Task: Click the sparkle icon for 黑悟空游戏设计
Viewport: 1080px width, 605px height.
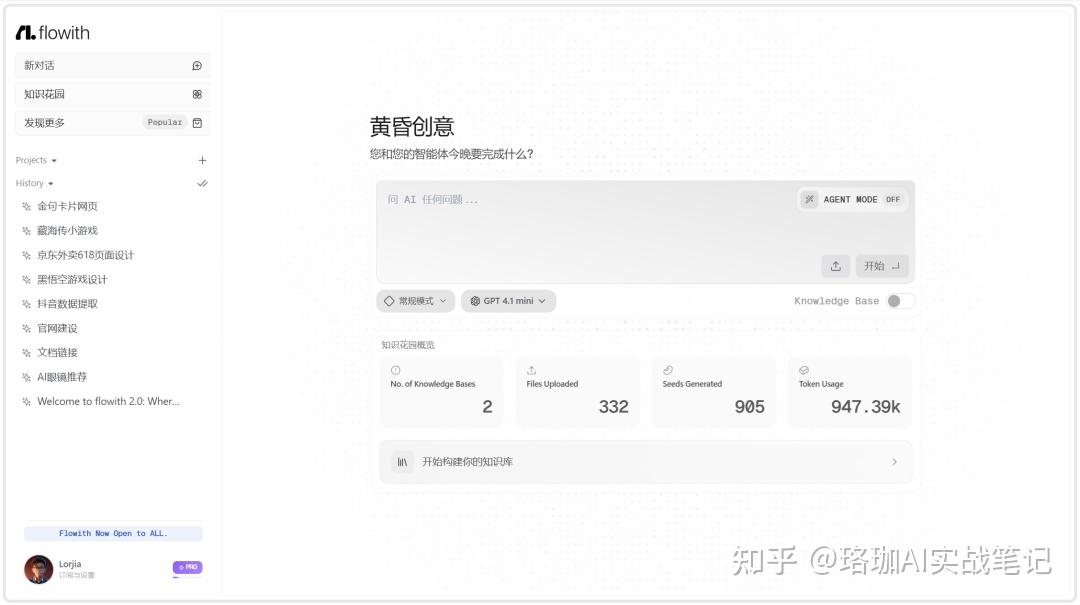Action: pyautogui.click(x=26, y=280)
